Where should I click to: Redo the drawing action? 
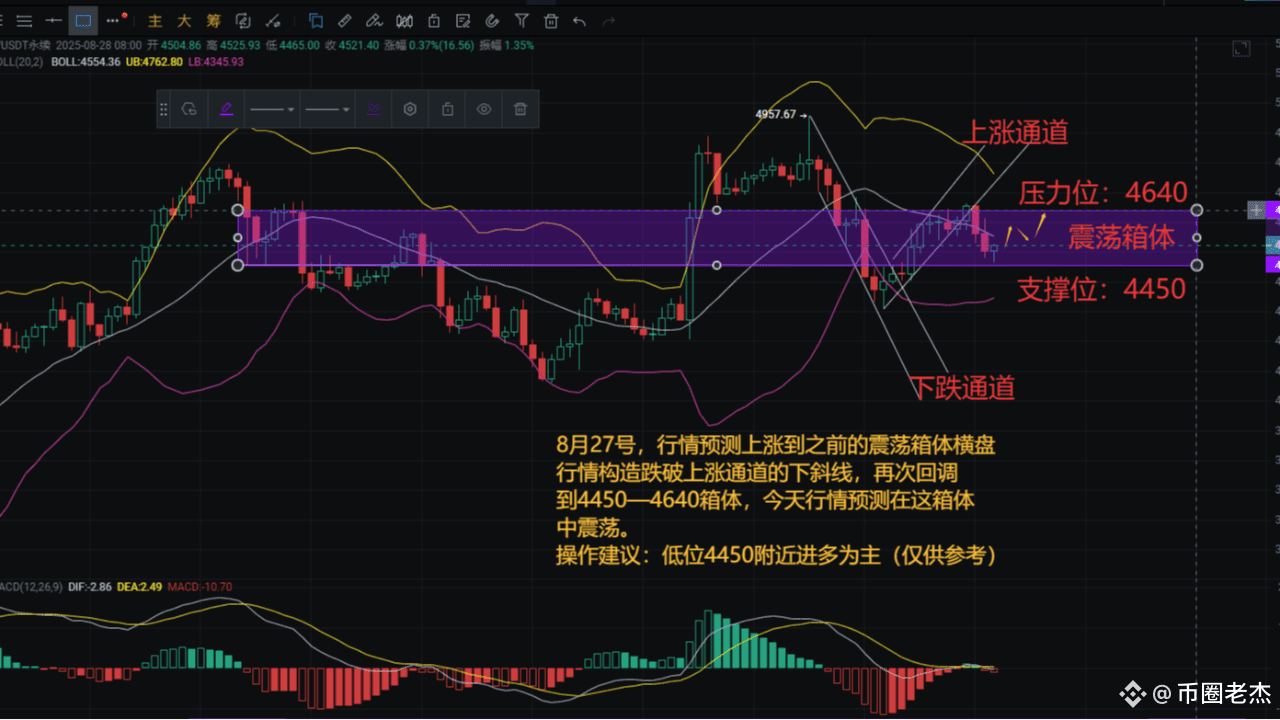pyautogui.click(x=608, y=20)
